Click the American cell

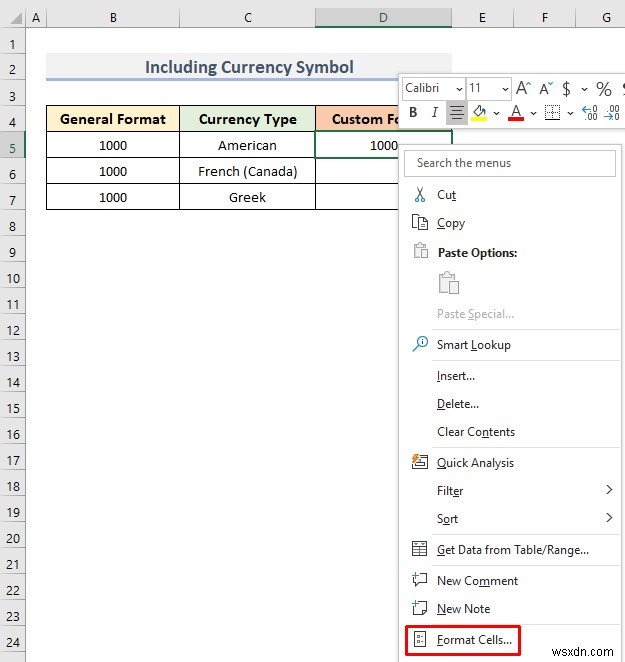(247, 145)
